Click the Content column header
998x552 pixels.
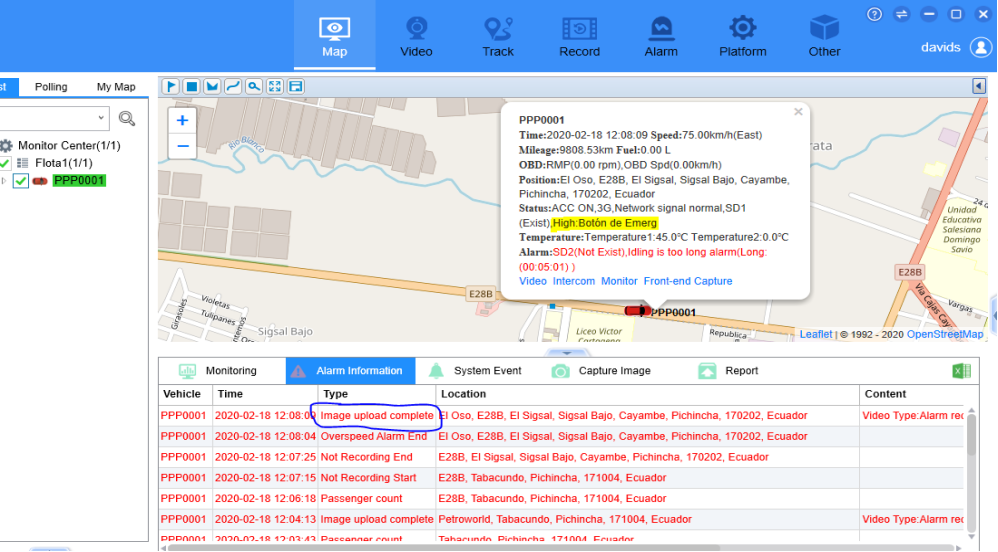pyautogui.click(x=911, y=394)
